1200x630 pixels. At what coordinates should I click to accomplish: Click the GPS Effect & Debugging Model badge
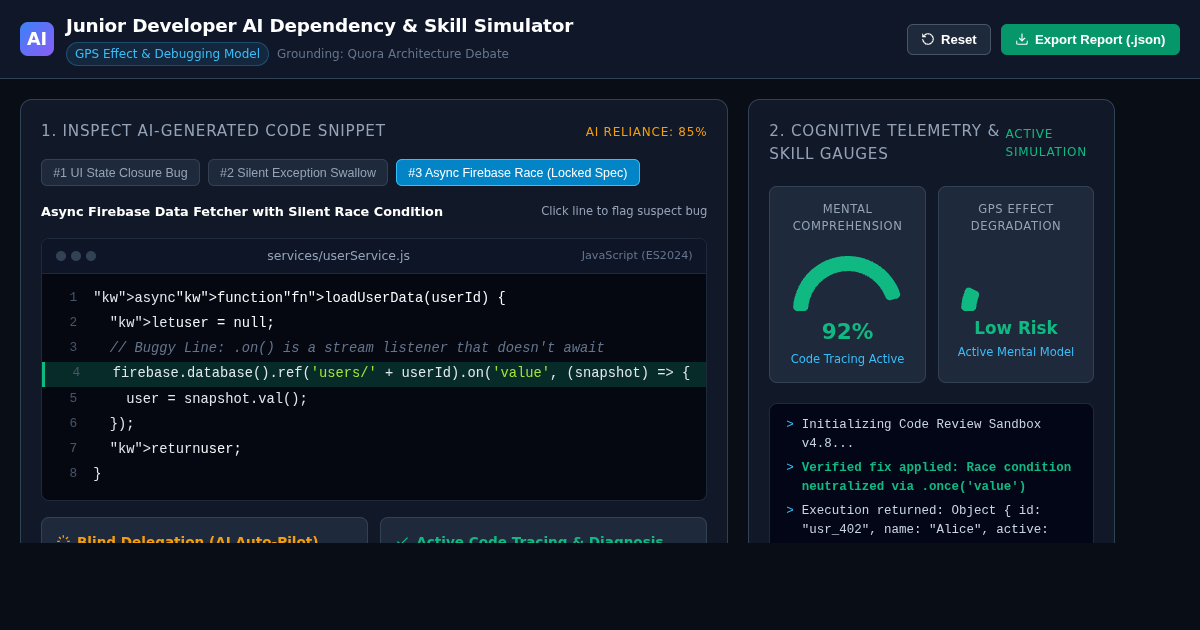(167, 54)
